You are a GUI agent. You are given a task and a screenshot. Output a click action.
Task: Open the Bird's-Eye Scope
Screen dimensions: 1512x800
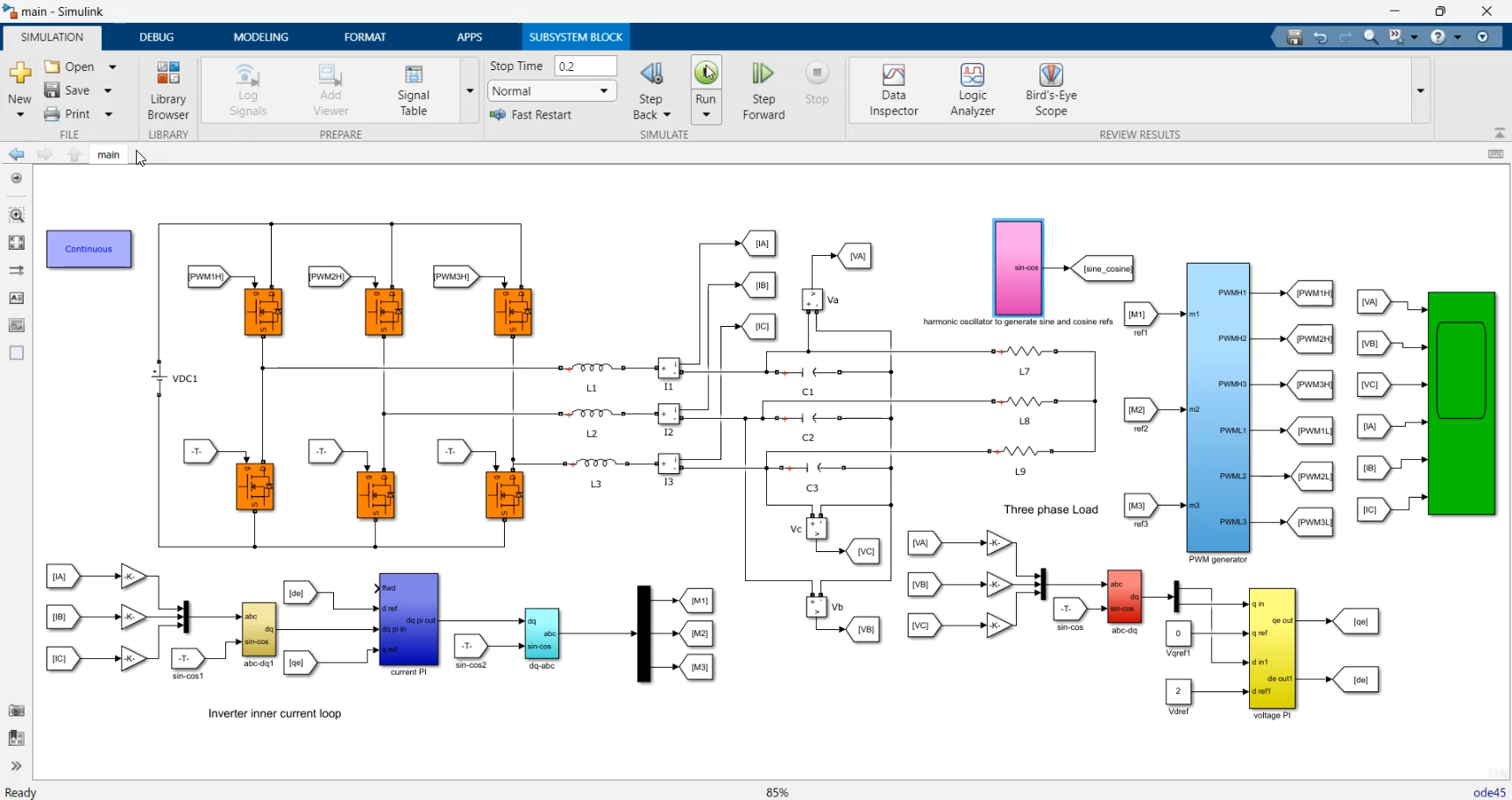[1051, 89]
